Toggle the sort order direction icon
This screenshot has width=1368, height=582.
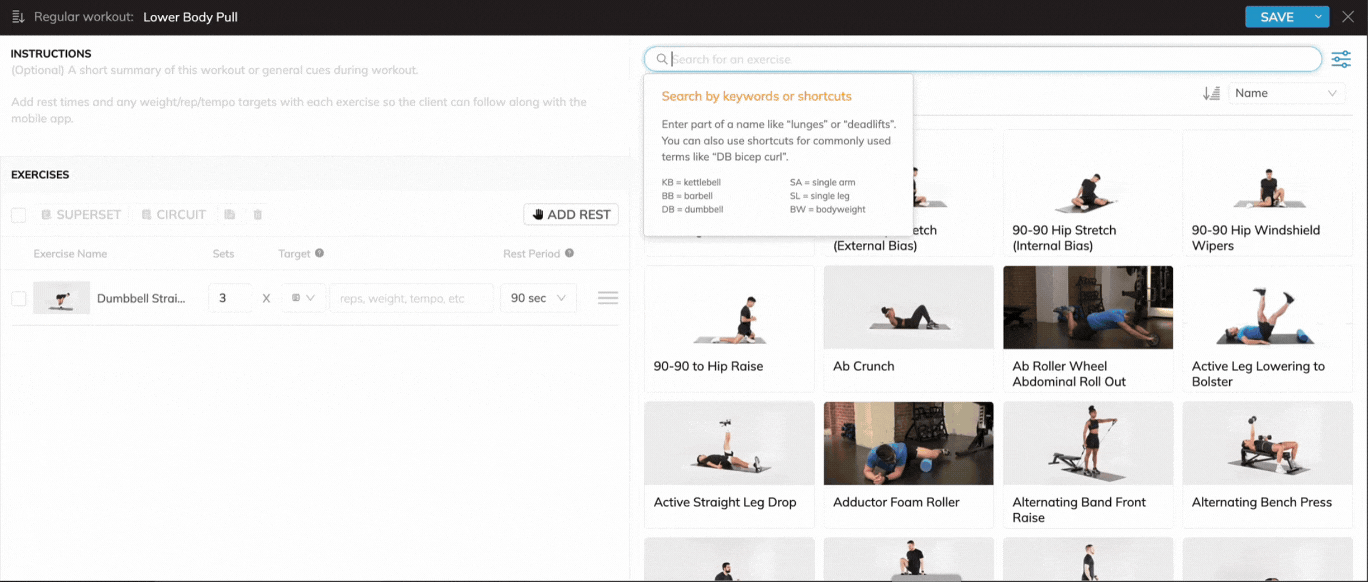tap(1211, 93)
